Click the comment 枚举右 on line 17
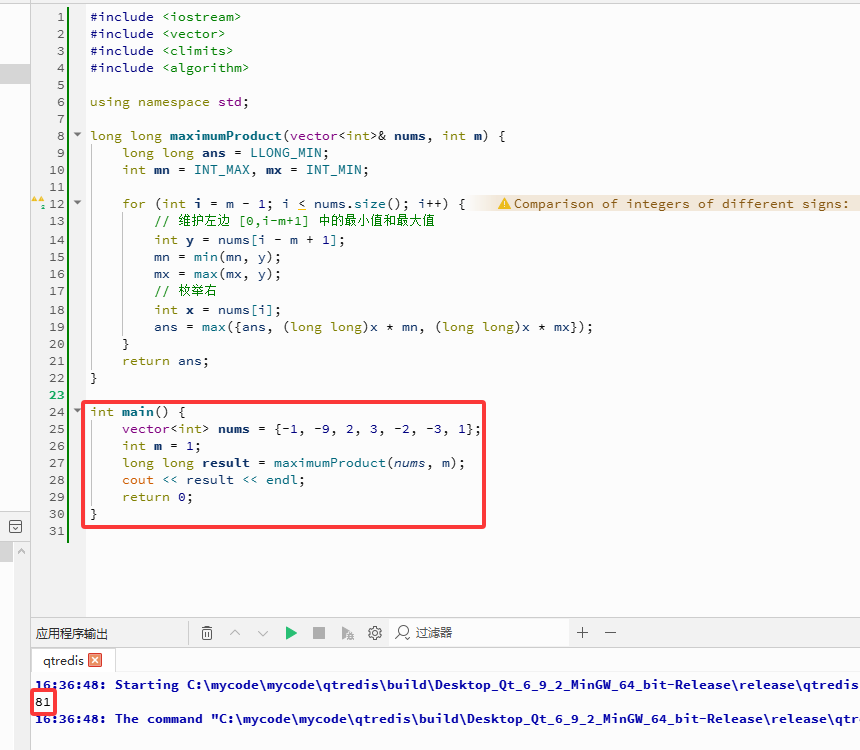The height and width of the screenshot is (750, 860). [185, 290]
